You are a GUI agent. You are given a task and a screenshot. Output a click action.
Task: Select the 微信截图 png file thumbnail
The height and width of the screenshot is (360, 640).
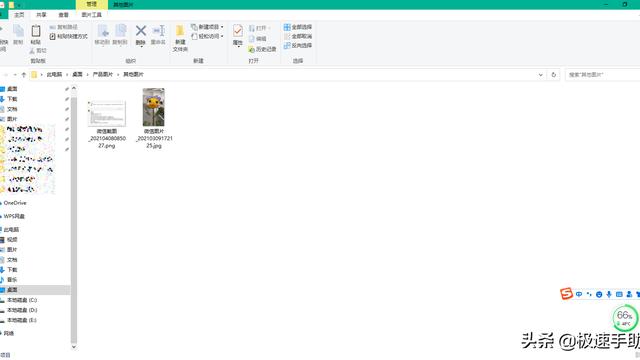[107, 114]
